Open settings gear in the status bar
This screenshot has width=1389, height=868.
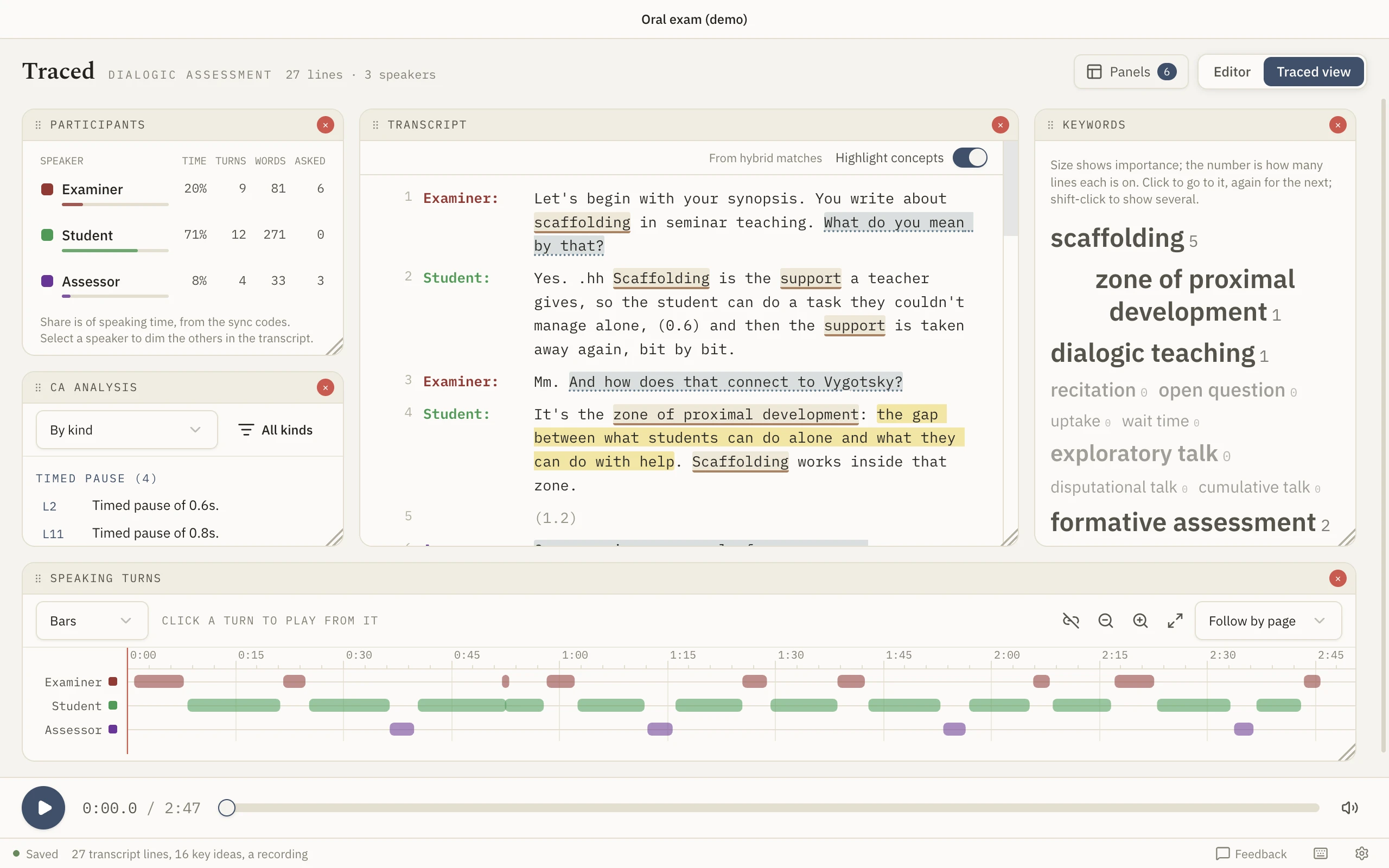1361,854
